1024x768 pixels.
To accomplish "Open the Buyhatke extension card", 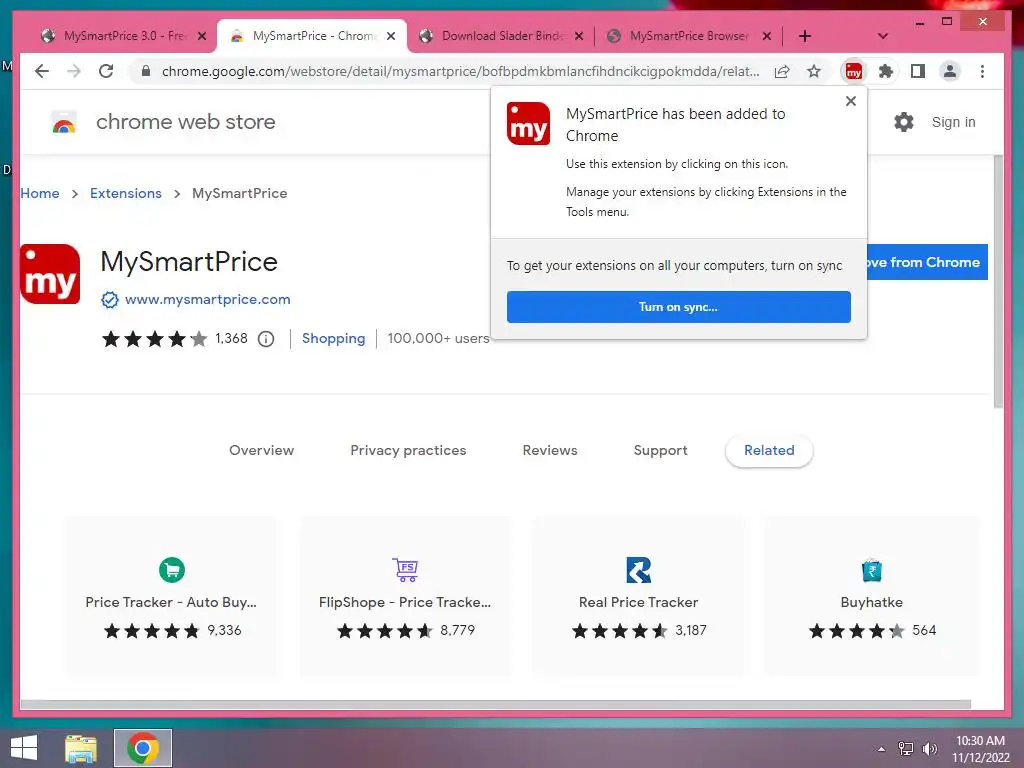I will point(872,596).
